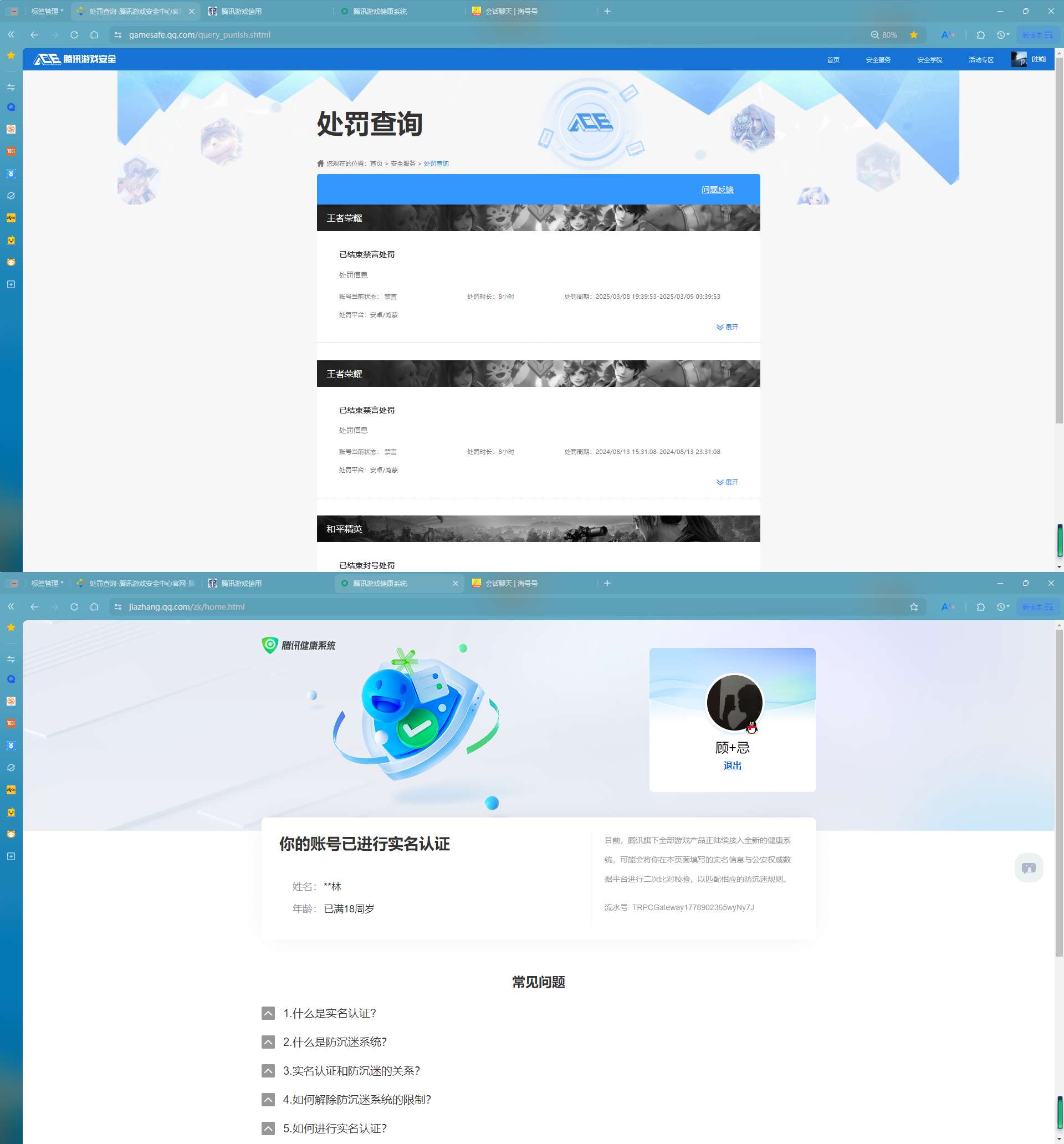1064x1144 pixels.
Task: Open AI assistant icon in jiazhang.qq.com window
Action: (948, 607)
